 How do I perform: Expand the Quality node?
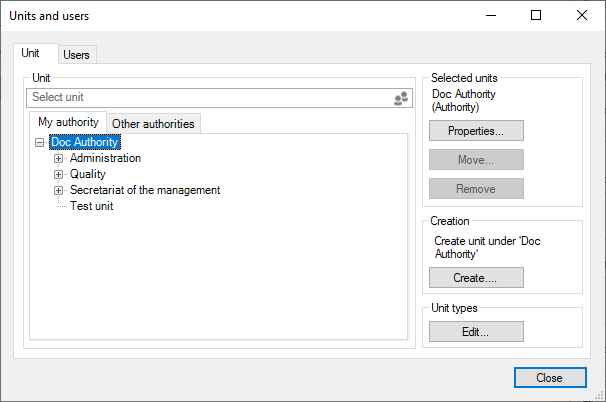[59, 175]
